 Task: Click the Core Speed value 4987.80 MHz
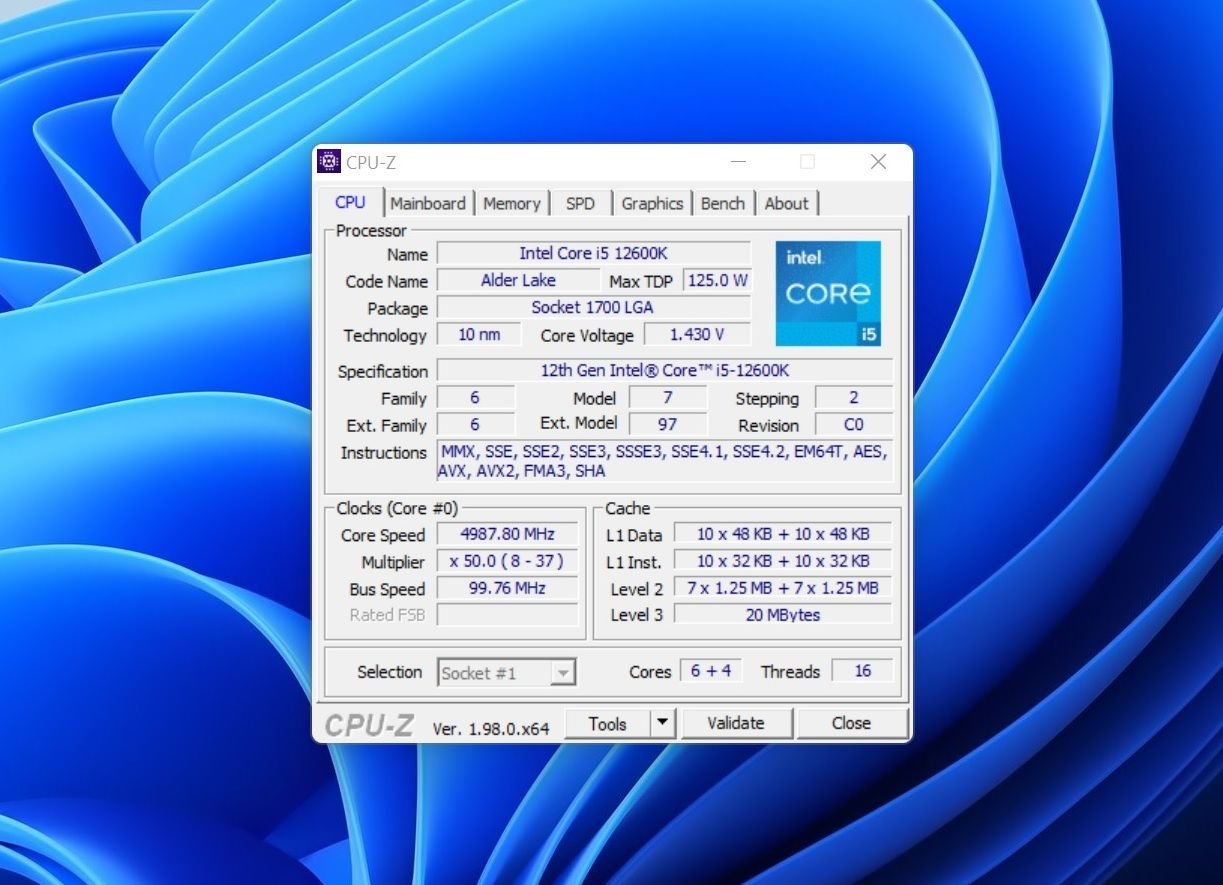[x=508, y=534]
